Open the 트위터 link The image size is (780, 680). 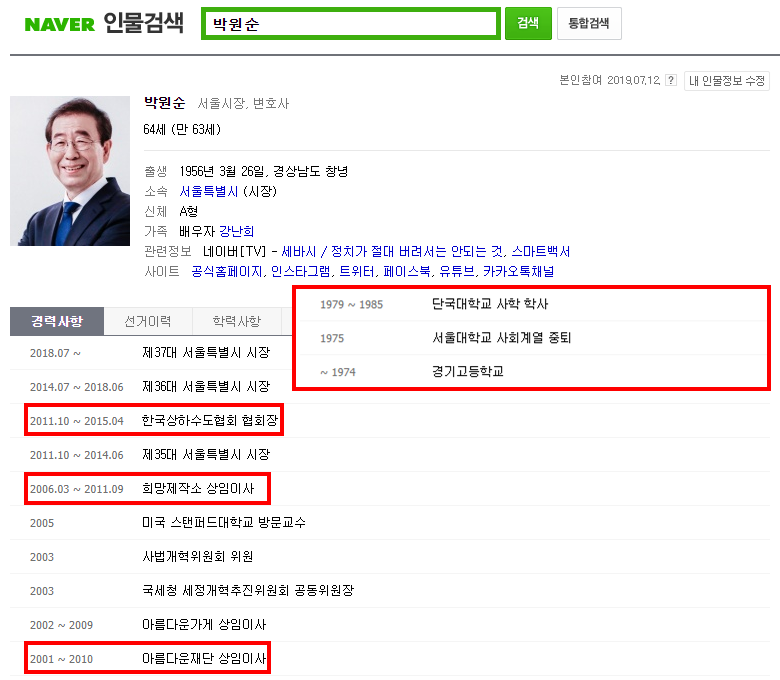357,271
